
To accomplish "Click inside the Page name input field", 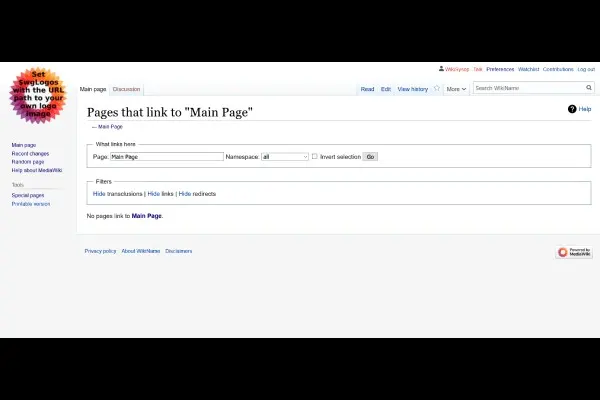I will click(x=166, y=157).
